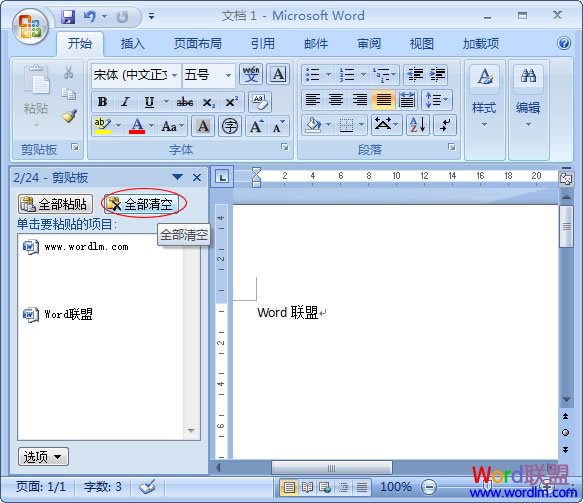The width and height of the screenshot is (583, 503).
Task: Sort text with A-Z icon
Action: [418, 125]
